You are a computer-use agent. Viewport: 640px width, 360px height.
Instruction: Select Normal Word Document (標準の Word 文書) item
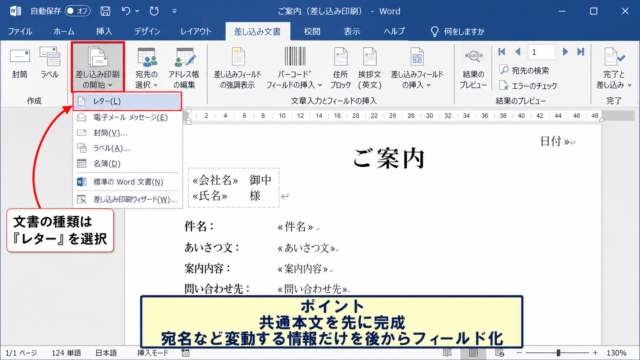click(x=127, y=182)
